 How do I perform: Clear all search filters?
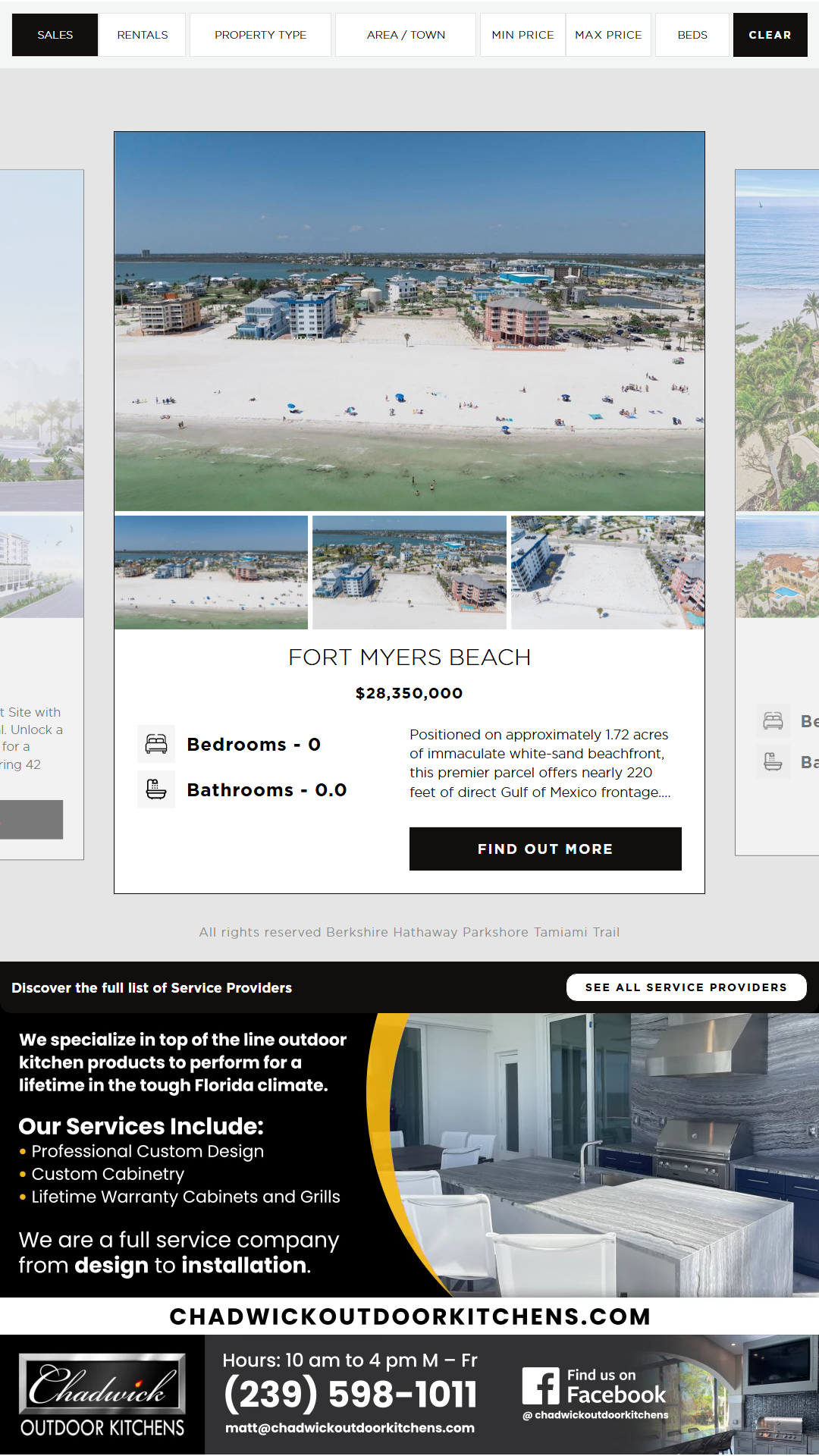click(x=770, y=35)
